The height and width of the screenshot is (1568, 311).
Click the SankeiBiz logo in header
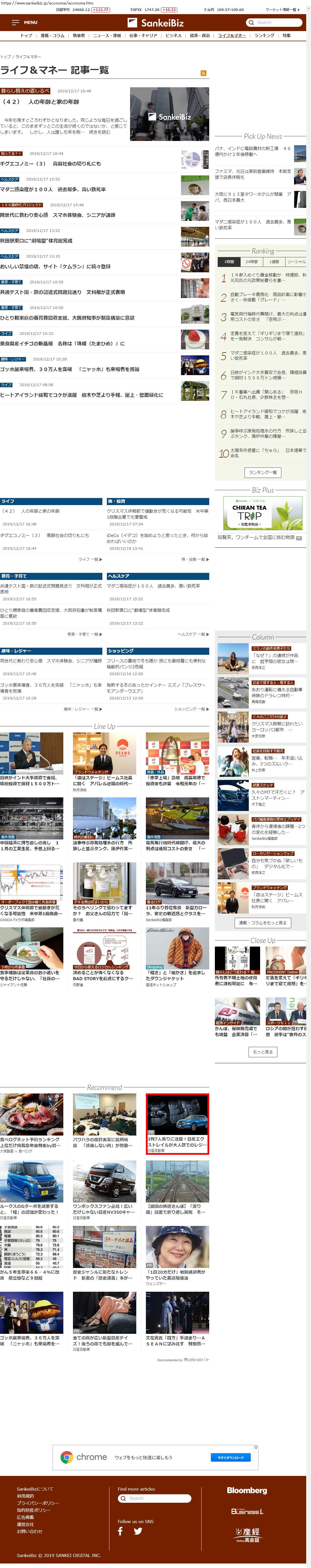coord(155,23)
